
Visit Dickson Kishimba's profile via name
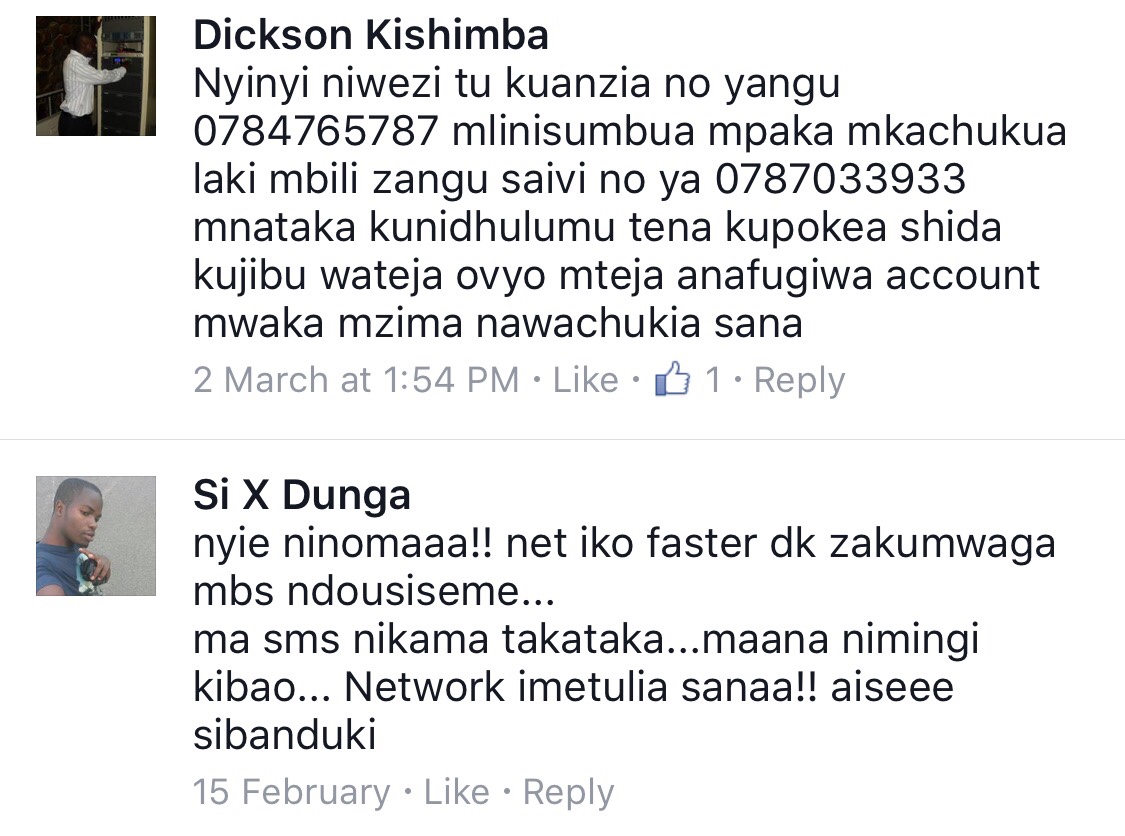click(371, 35)
